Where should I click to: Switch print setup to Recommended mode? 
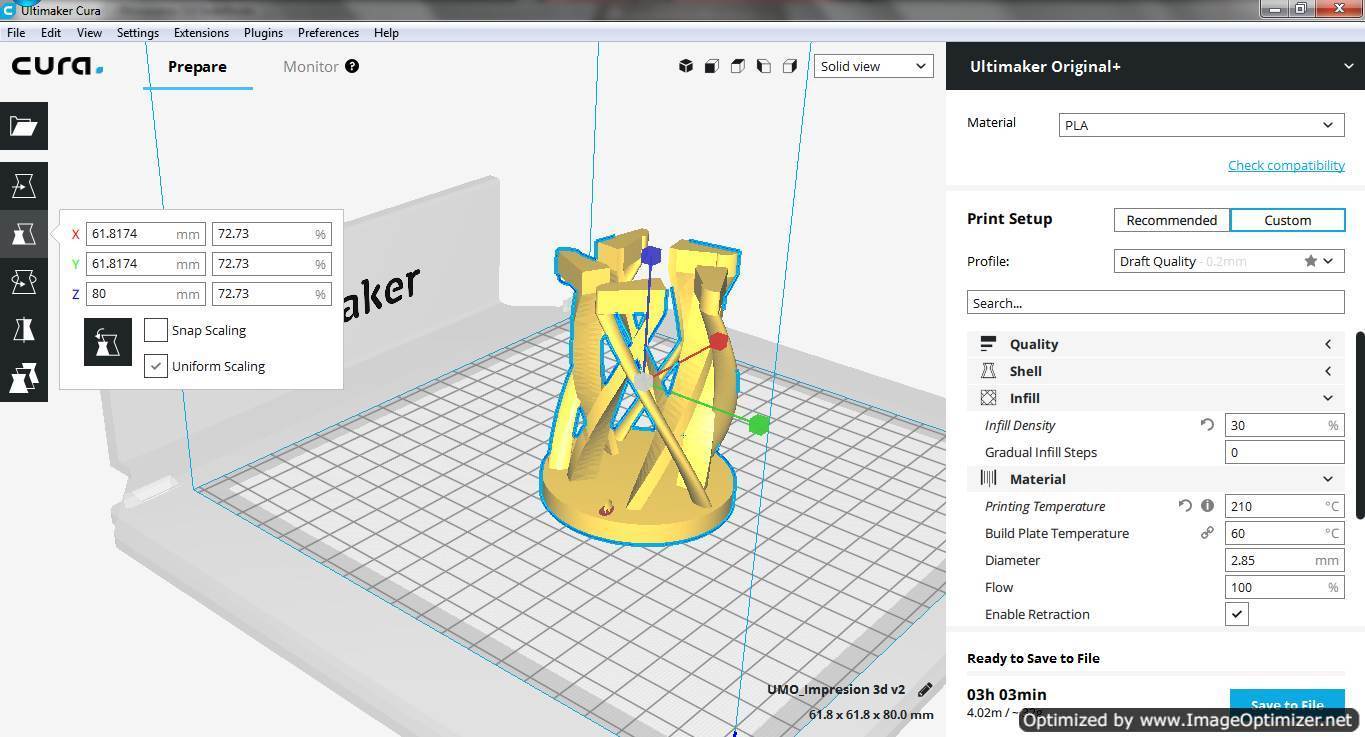pos(1171,220)
